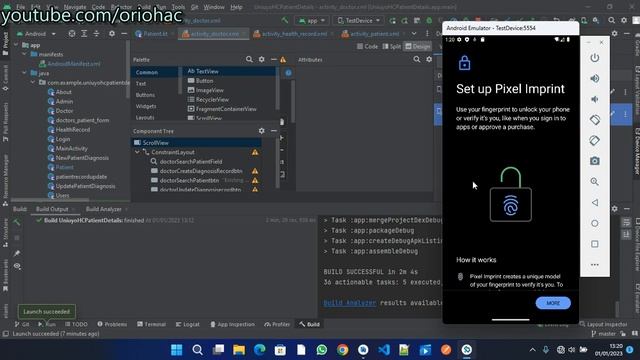
Task: Open File Explorer from the taskbar
Action: tap(239, 350)
